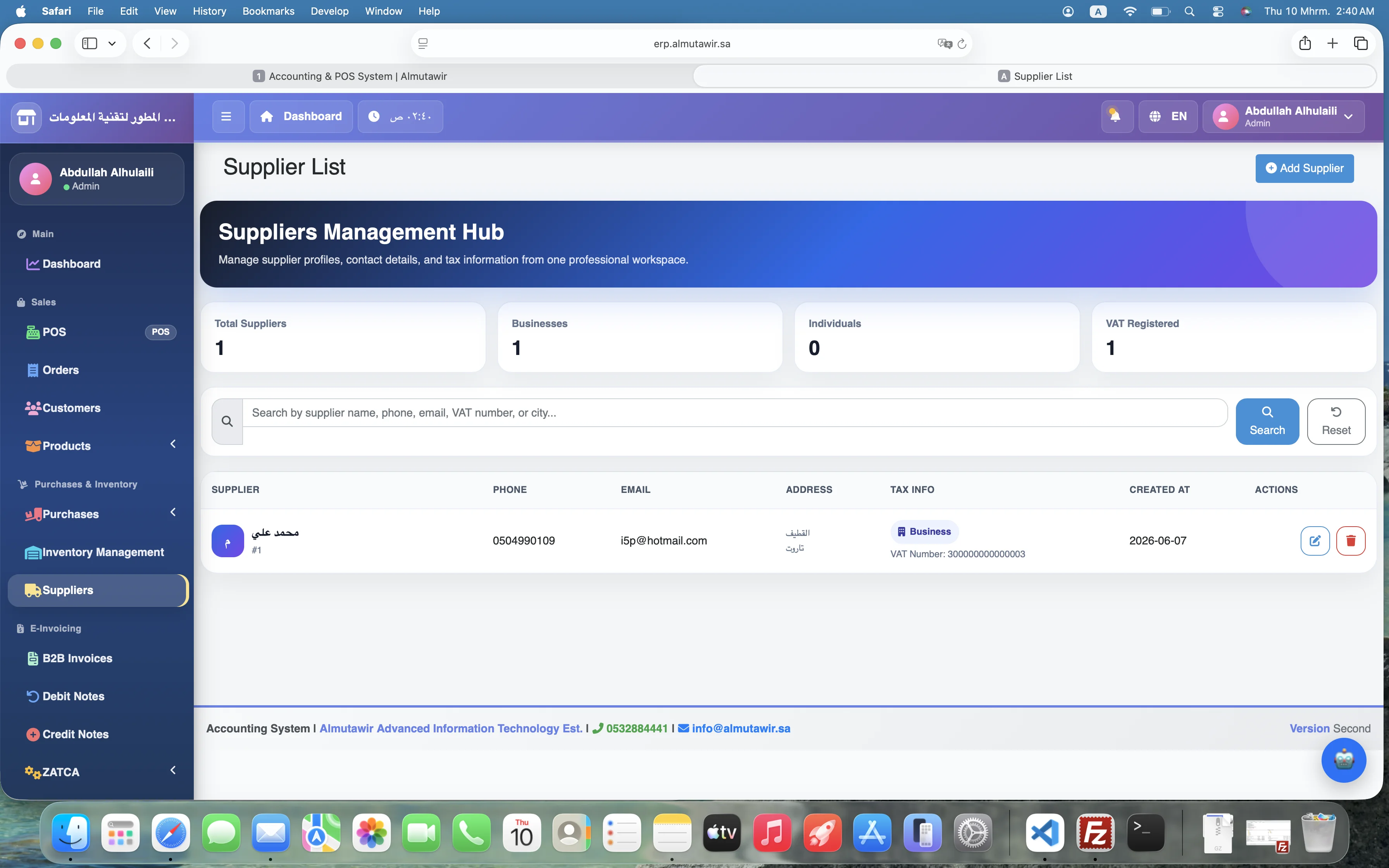Expand the ZATCA submenu in sidebar
Screen dimensions: 1389x868
173,770
